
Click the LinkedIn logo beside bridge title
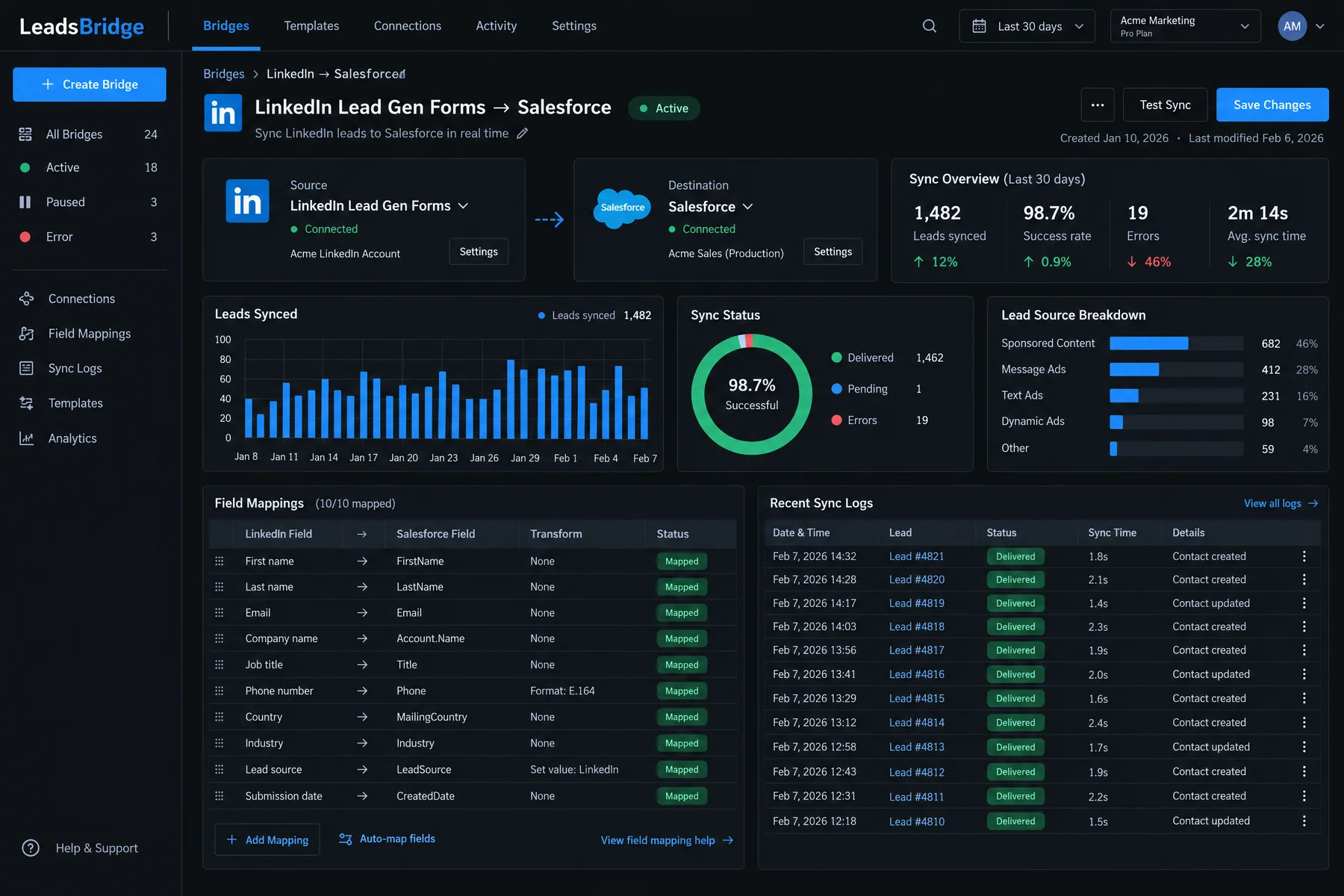pos(223,113)
